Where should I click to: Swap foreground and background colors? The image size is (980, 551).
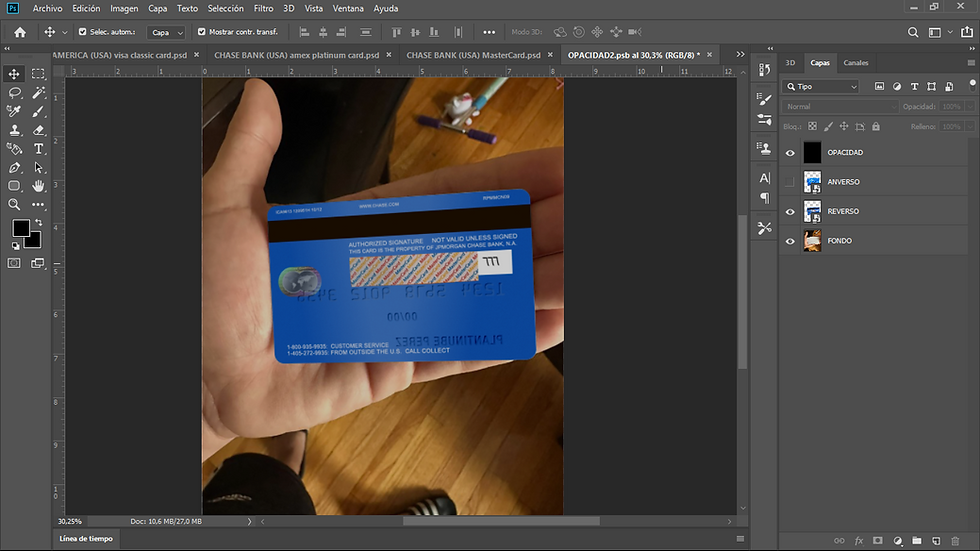39,222
